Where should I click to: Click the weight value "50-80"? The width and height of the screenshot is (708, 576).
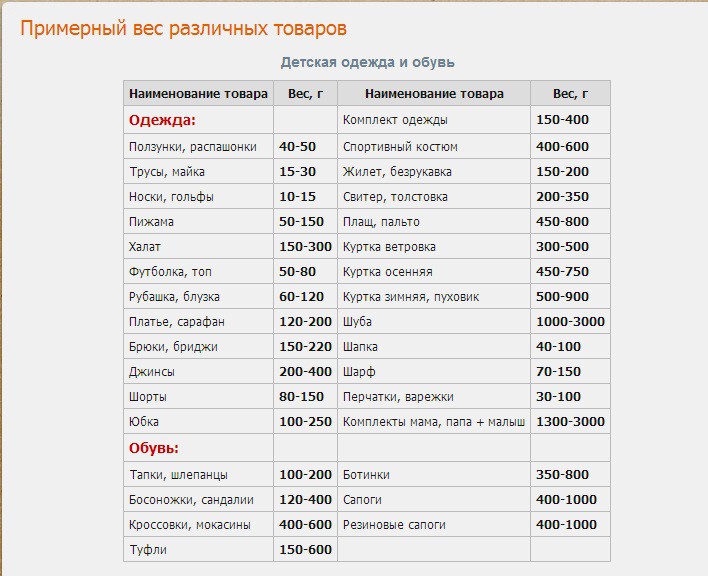pos(297,272)
